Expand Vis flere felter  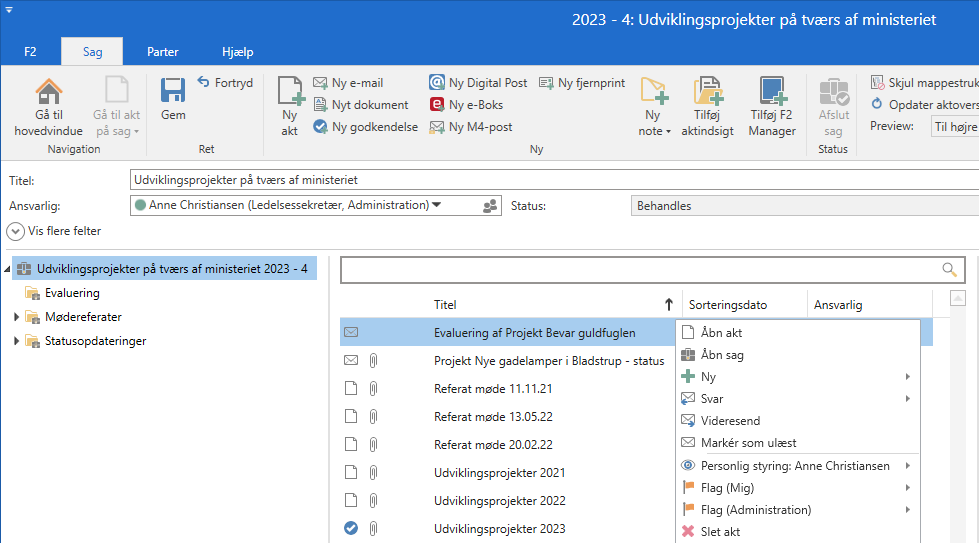[16, 231]
